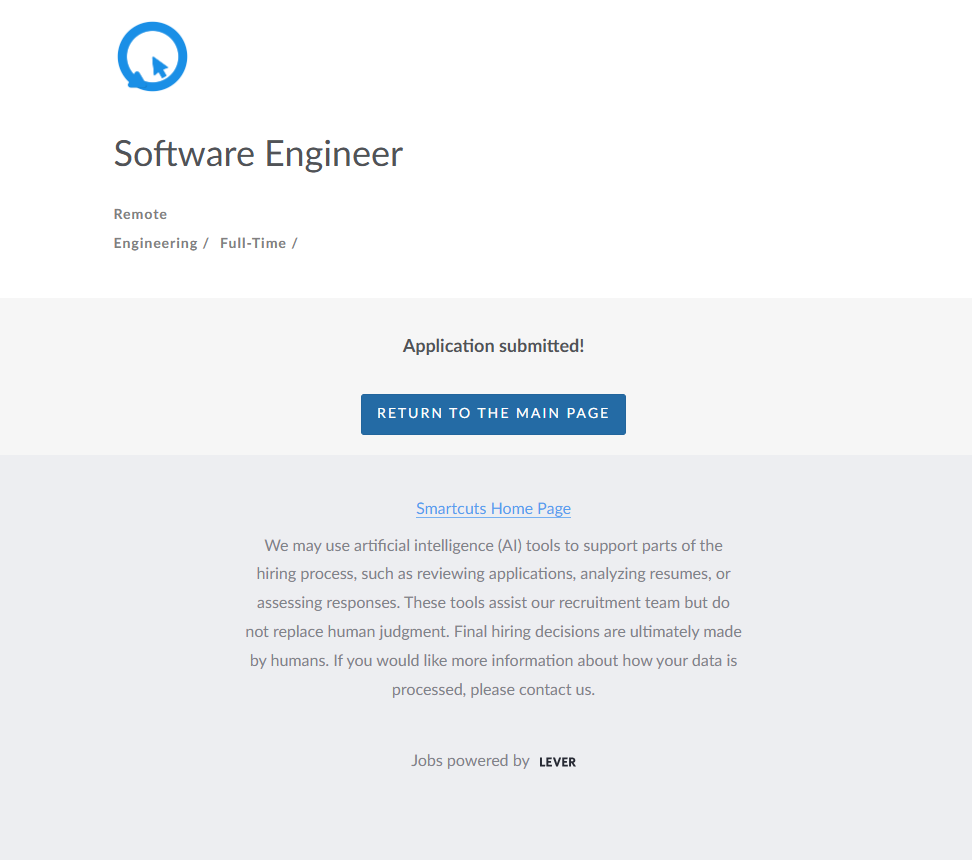Screen dimensions: 972x860
Task: Click the 'please contact us' text
Action: click(x=532, y=689)
